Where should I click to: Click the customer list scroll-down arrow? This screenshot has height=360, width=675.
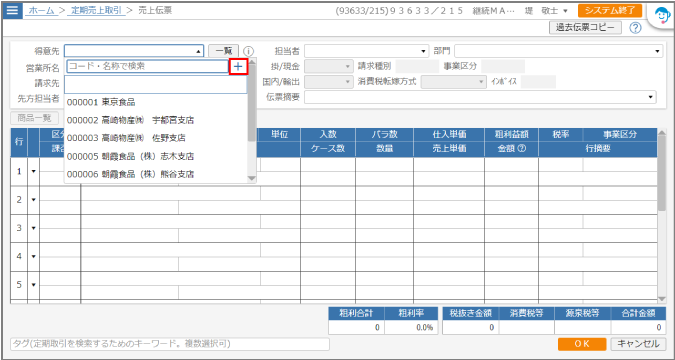click(x=252, y=178)
